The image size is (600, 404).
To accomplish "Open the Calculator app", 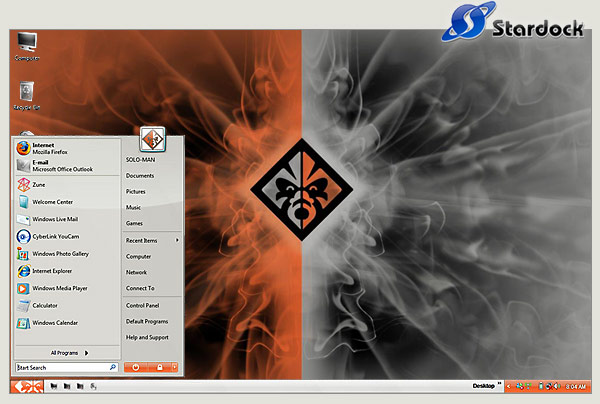I will 44,305.
